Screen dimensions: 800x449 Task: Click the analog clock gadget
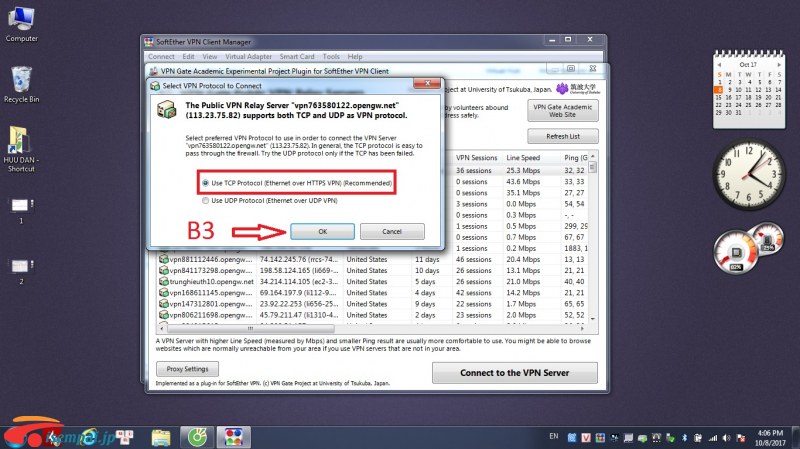749,174
